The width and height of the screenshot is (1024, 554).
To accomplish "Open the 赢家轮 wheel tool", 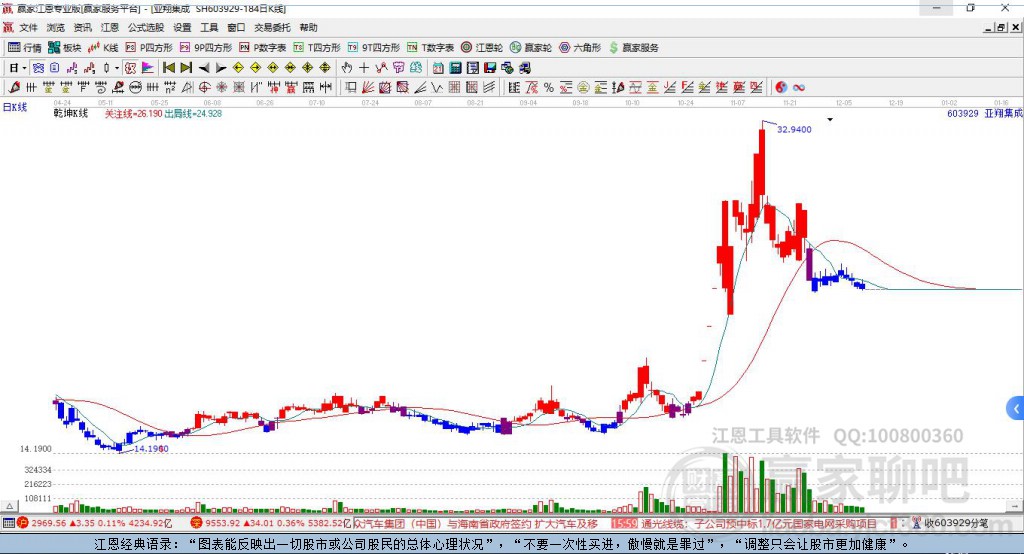I will 531,48.
